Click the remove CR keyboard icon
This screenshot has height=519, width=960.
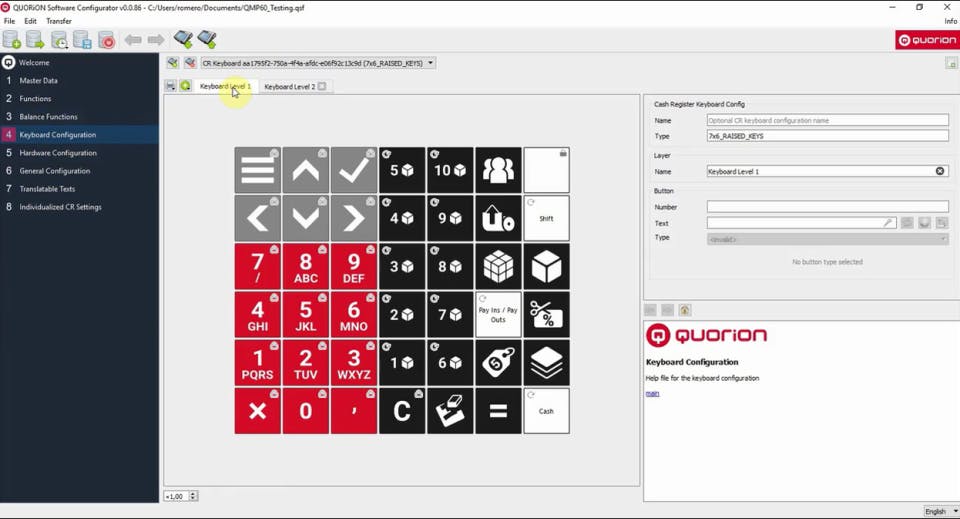pyautogui.click(x=190, y=63)
